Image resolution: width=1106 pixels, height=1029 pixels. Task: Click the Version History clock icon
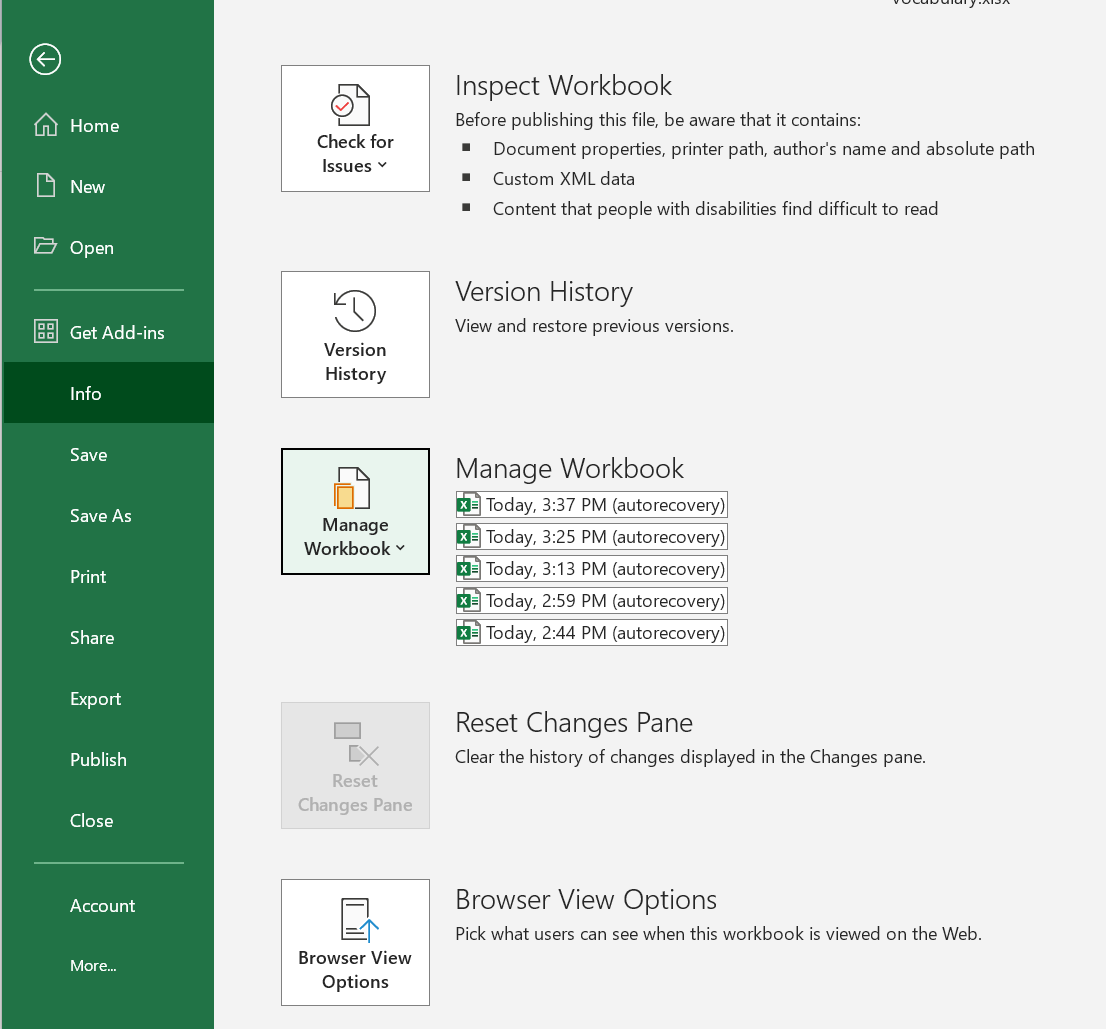tap(355, 310)
